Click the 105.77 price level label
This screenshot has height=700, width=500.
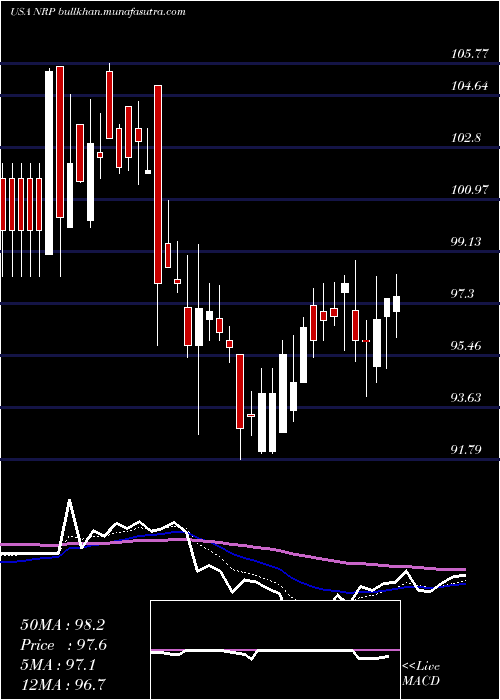(470, 54)
